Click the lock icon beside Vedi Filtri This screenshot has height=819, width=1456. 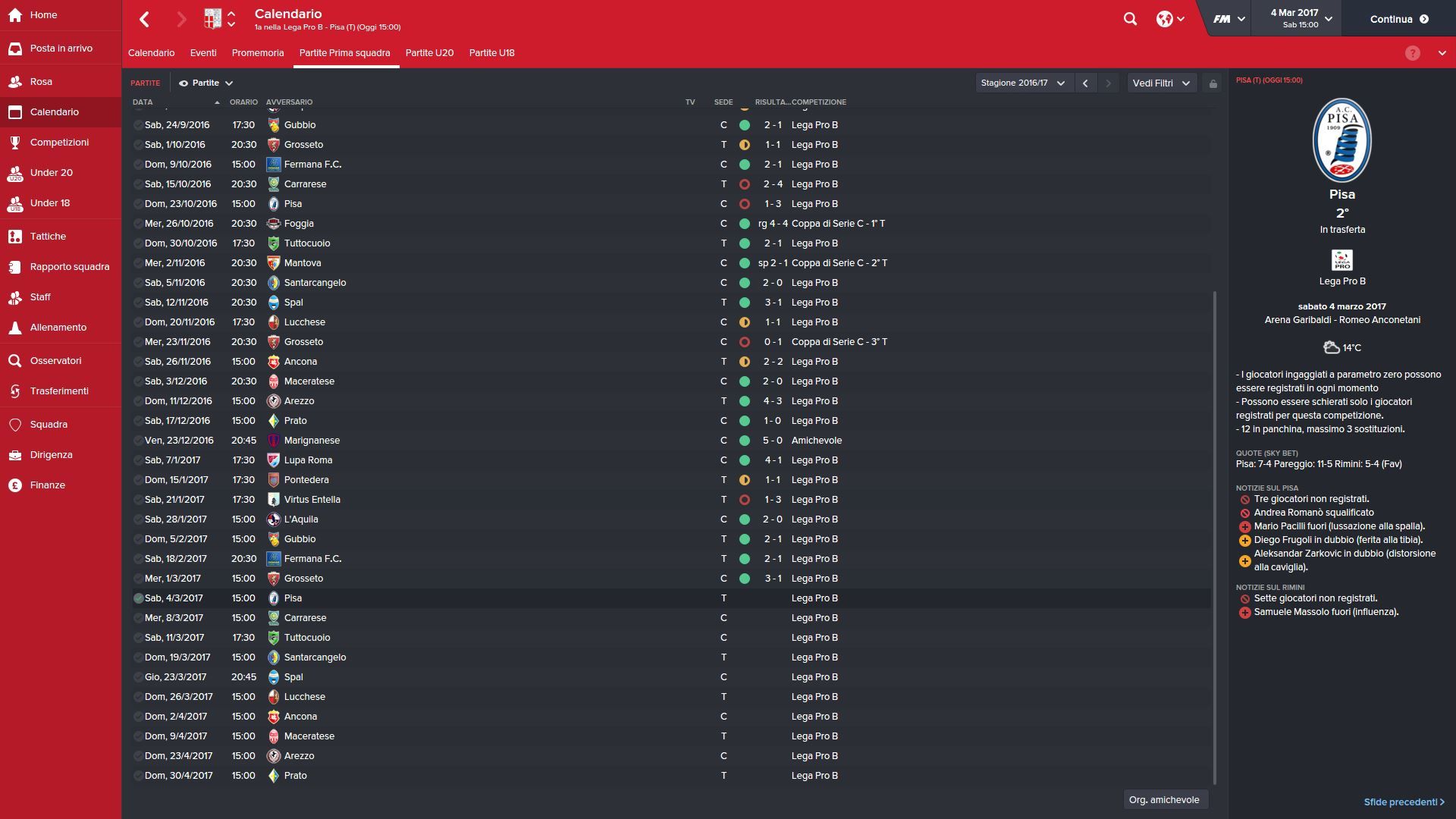tap(1213, 83)
